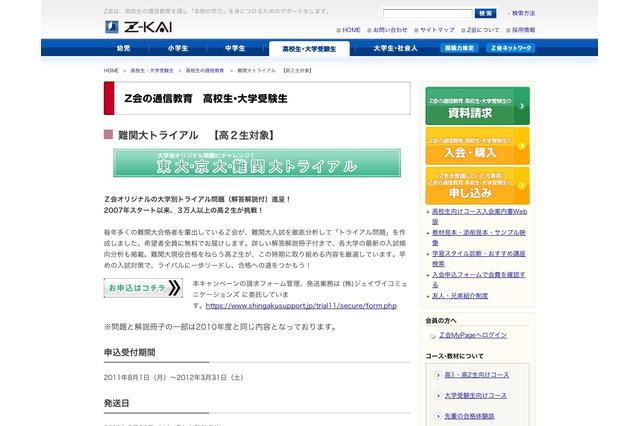
Task: Click 高校生・大学受験生 breadcrumb link
Action: pos(152,71)
